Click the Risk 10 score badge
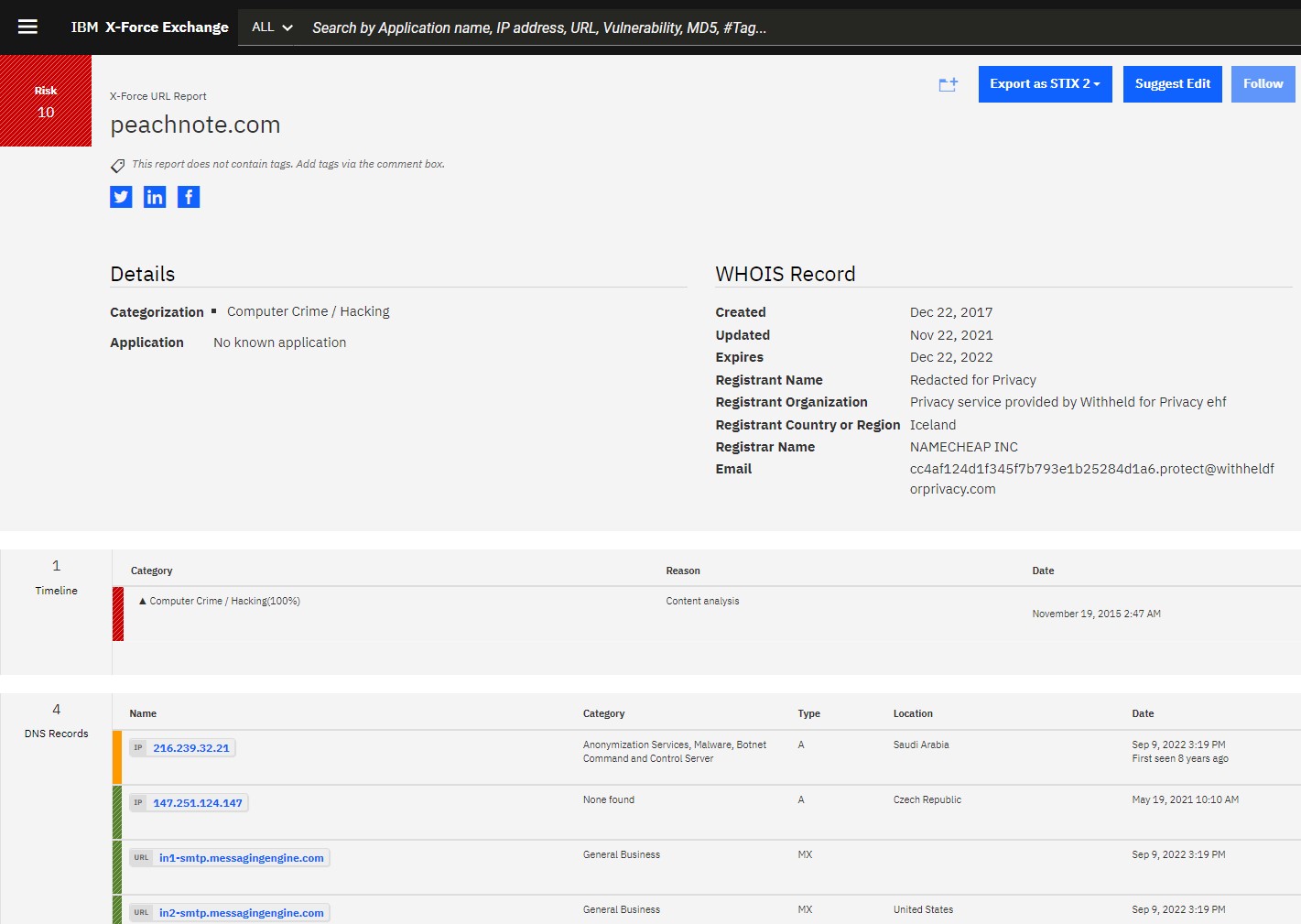Screen dimensions: 1301x924 coord(46,101)
